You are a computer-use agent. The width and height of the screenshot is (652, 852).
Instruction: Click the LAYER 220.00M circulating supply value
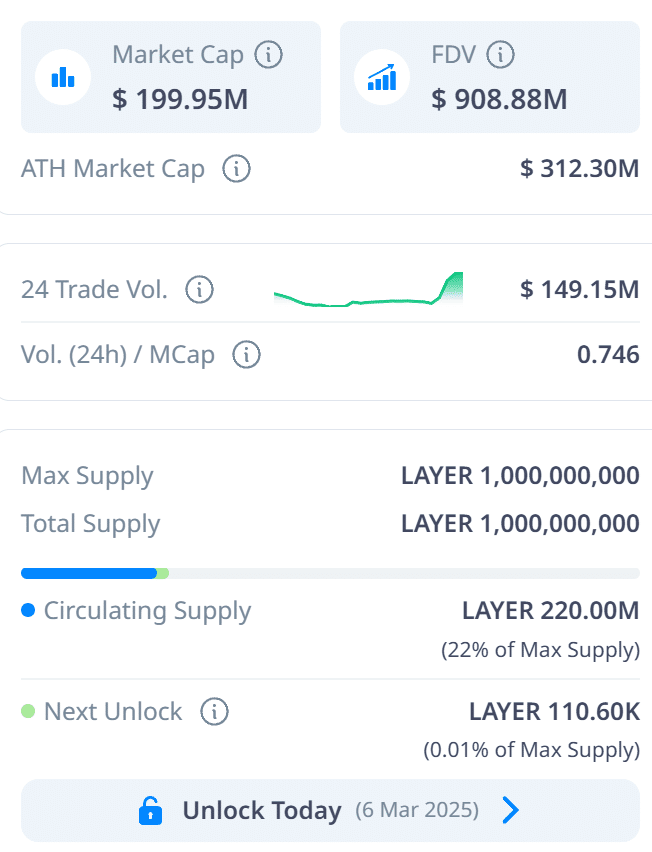(550, 611)
